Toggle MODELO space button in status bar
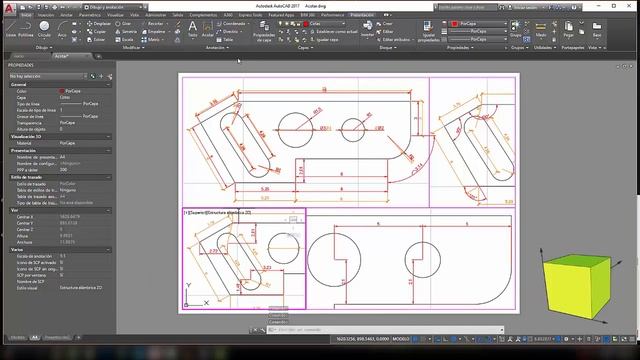 tap(401, 339)
